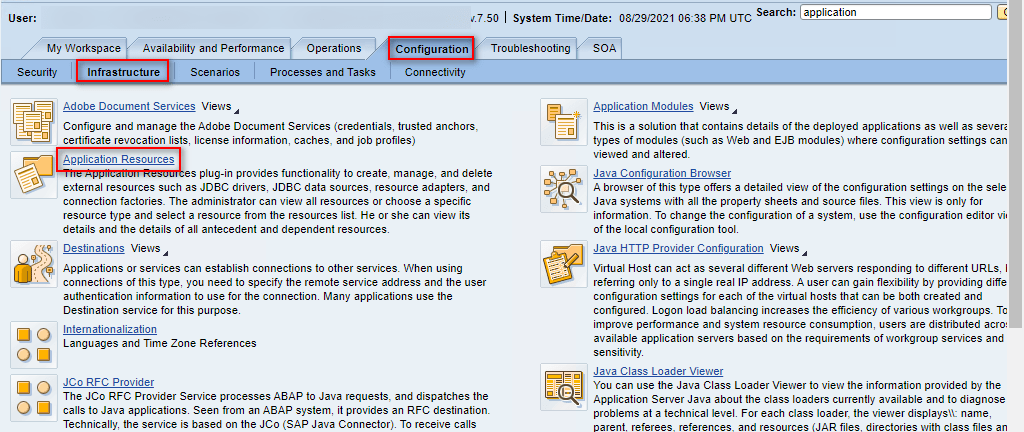The height and width of the screenshot is (432, 1024).
Task: Click the Adobe Document Services icon
Action: click(33, 121)
